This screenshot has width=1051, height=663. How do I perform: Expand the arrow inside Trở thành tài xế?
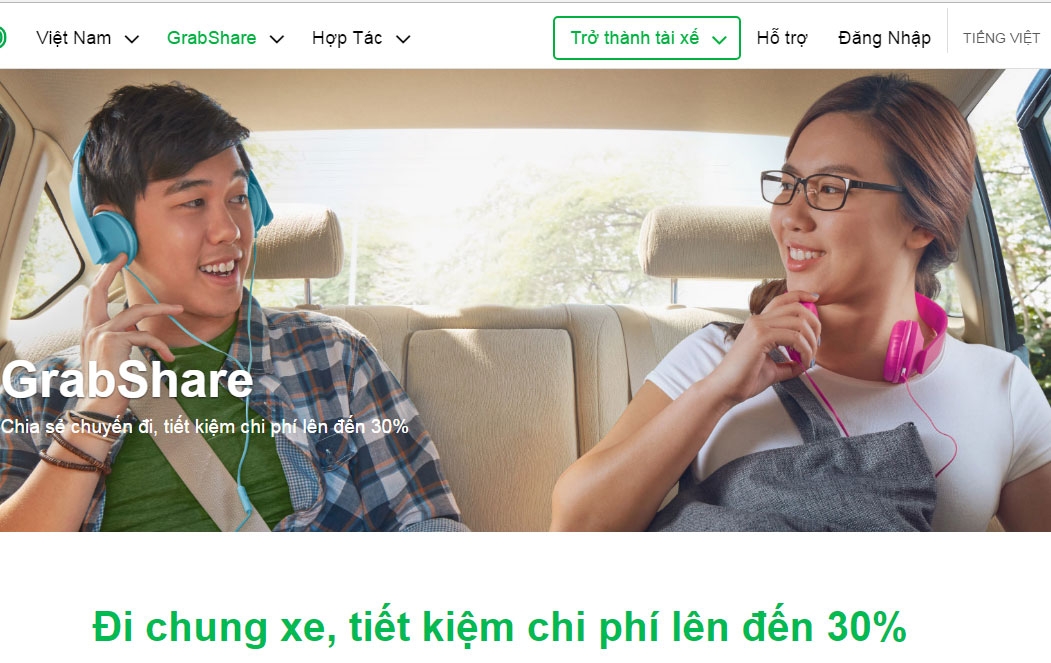[719, 40]
